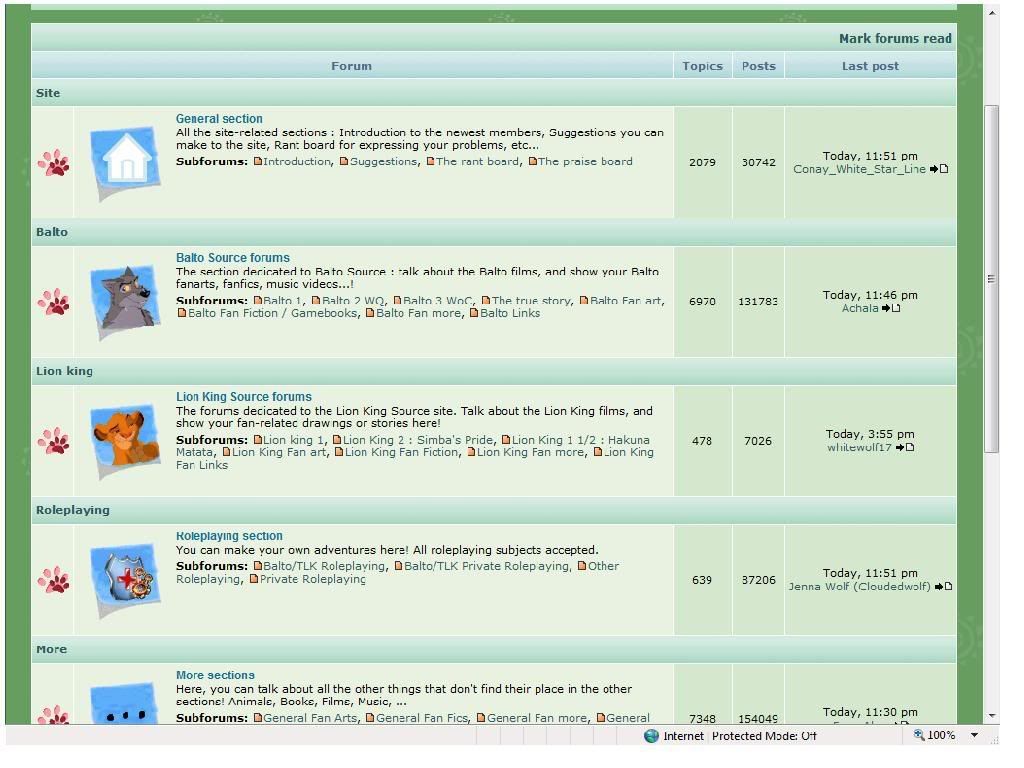Open the General section forum
The image size is (1024, 768).
click(219, 119)
